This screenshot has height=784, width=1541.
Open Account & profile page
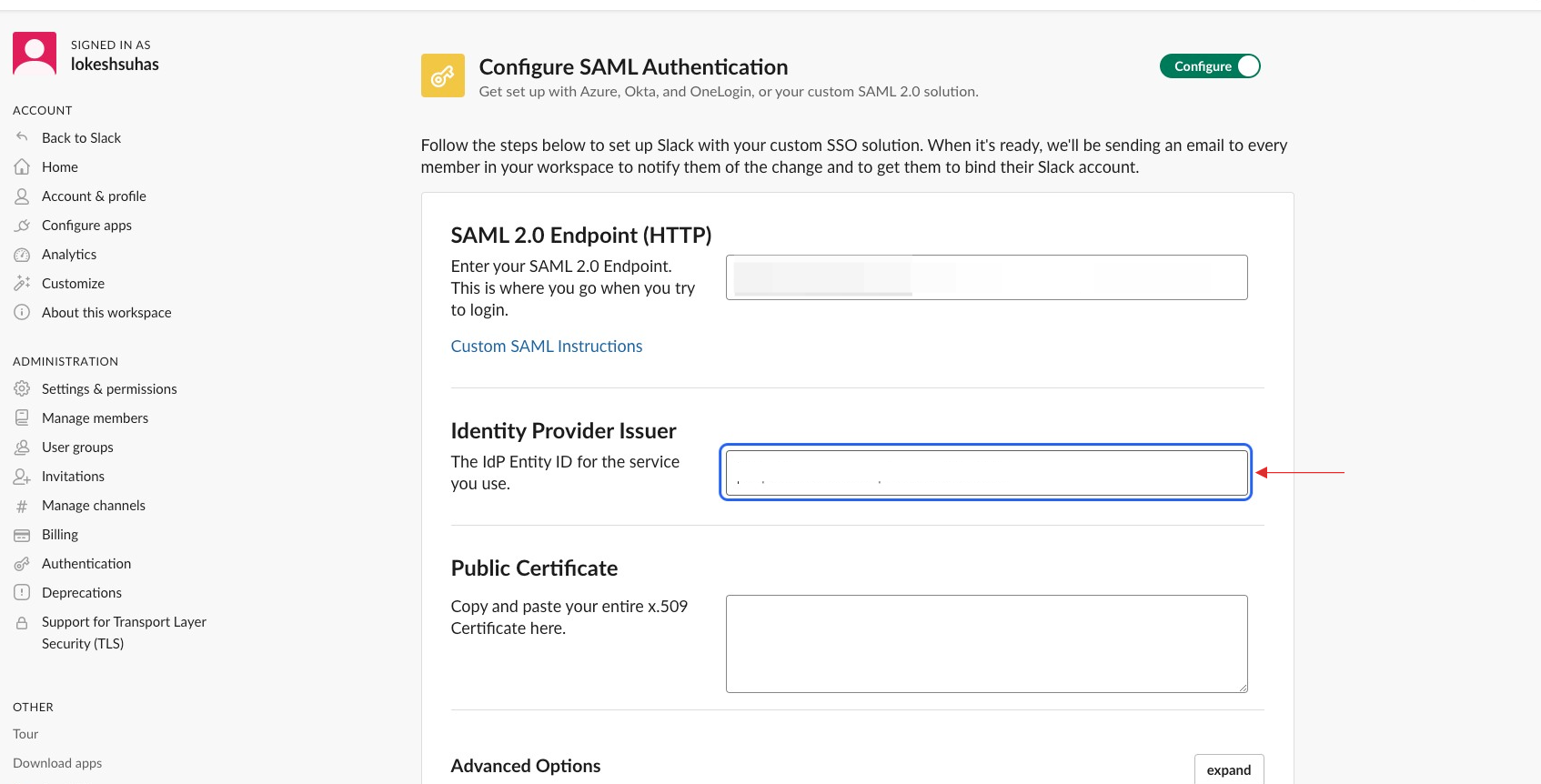click(x=94, y=196)
